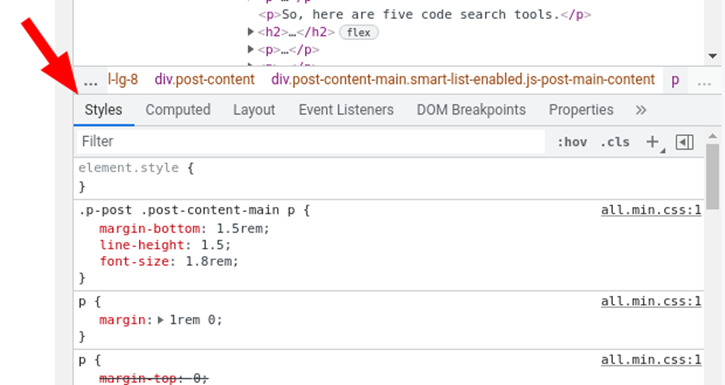Toggle element state with :hov
Viewport: 725px width, 385px height.
point(572,142)
